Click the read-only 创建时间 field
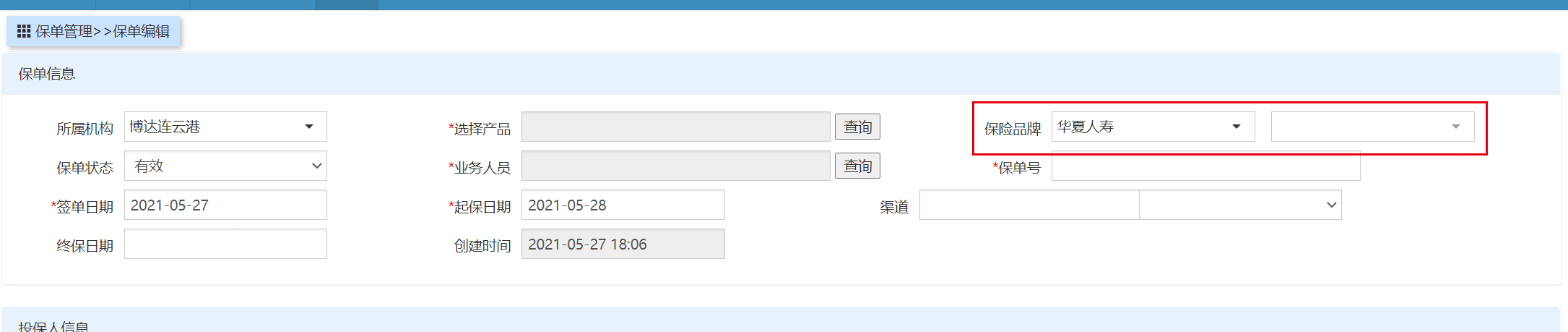 tap(623, 244)
